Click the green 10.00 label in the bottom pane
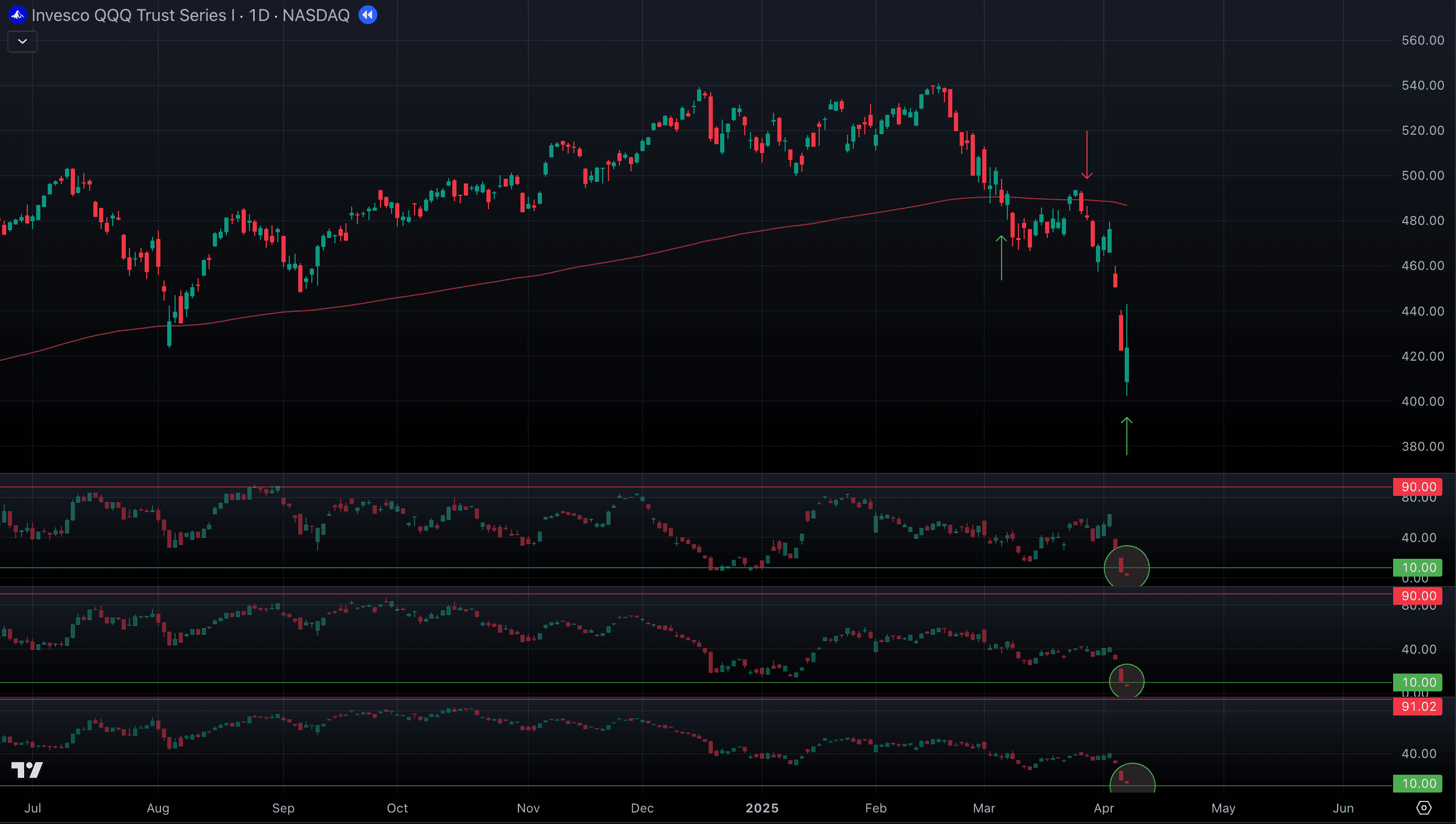Image resolution: width=1456 pixels, height=824 pixels. click(1418, 783)
